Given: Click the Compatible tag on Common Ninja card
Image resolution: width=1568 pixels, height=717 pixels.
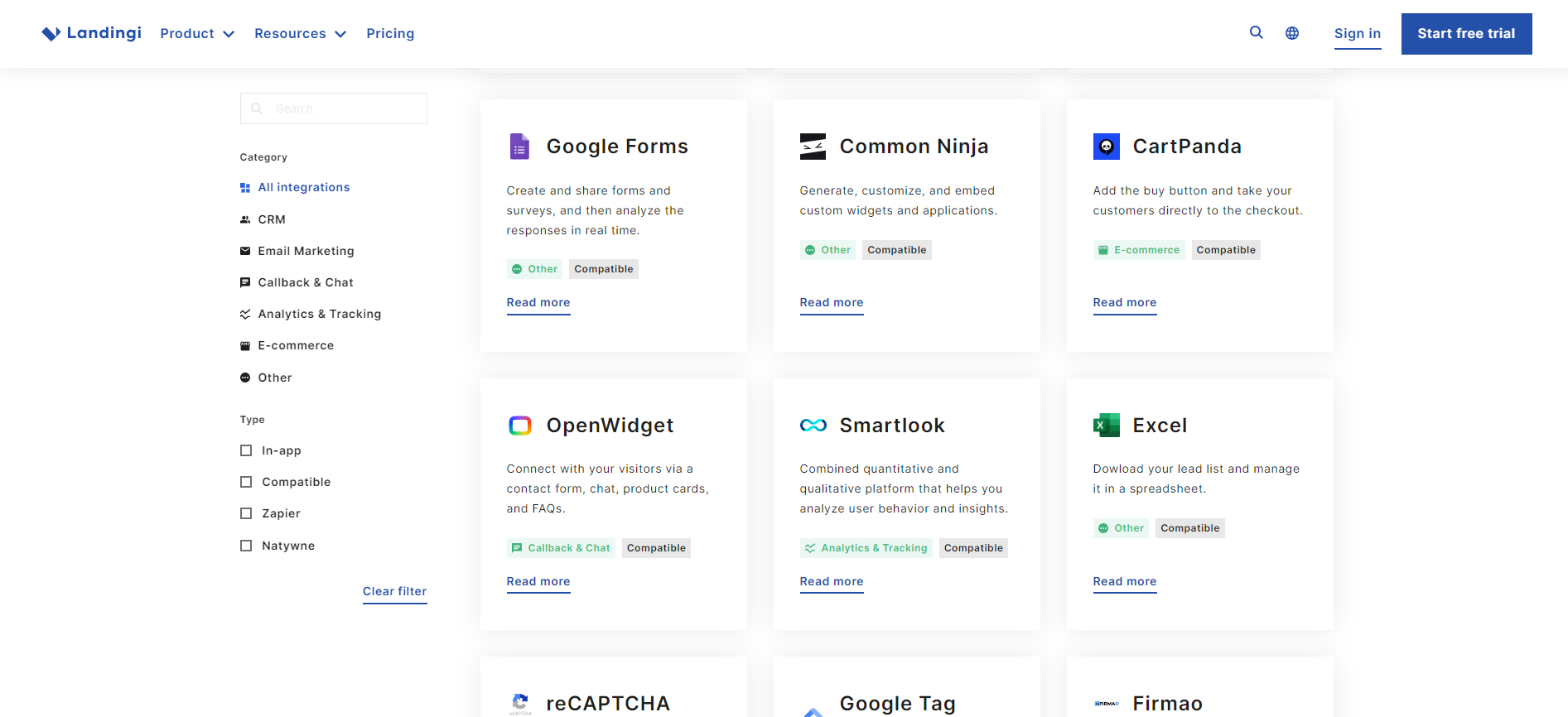Looking at the screenshot, I should (897, 250).
